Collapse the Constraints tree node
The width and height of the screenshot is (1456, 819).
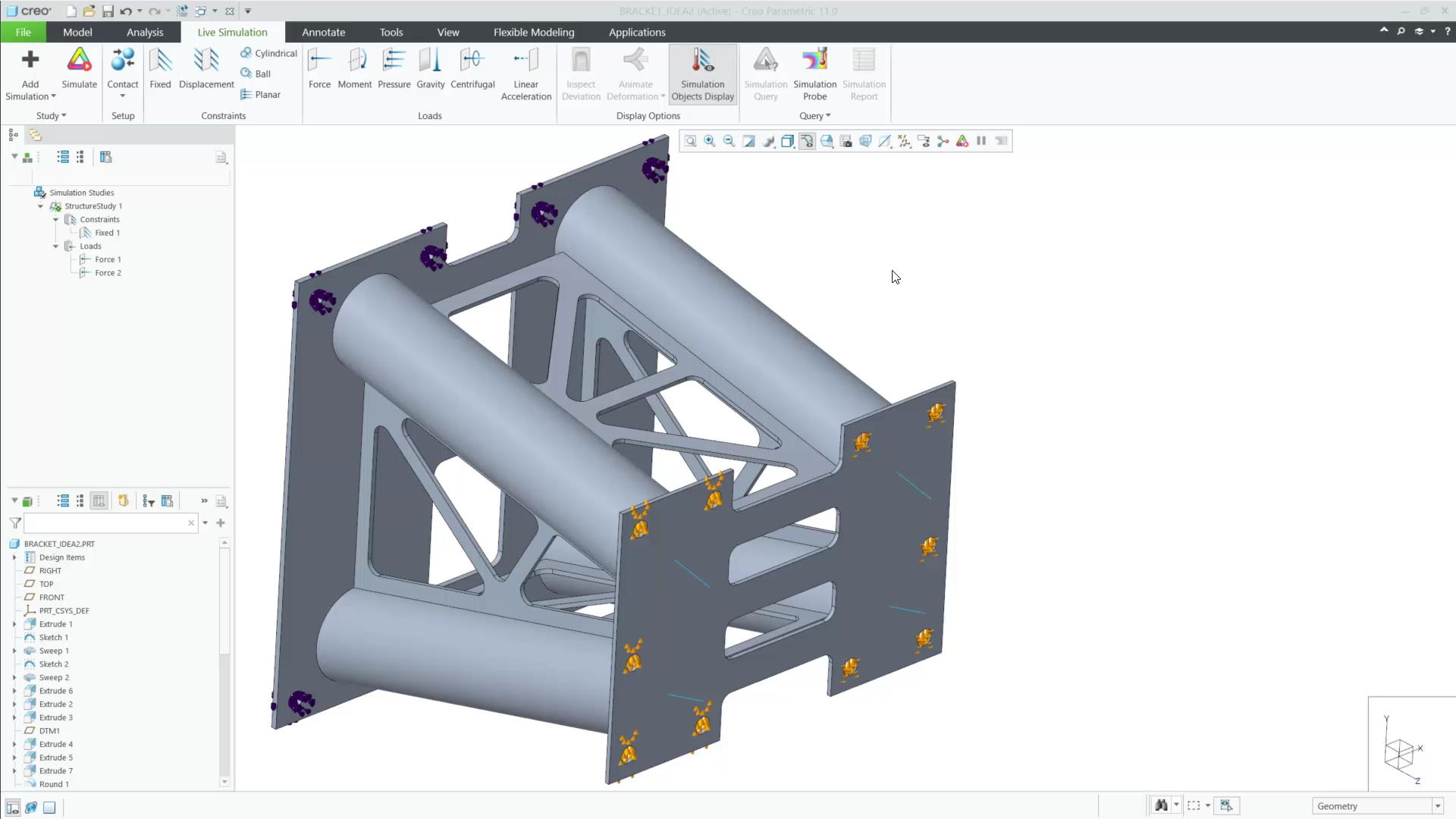coord(55,220)
